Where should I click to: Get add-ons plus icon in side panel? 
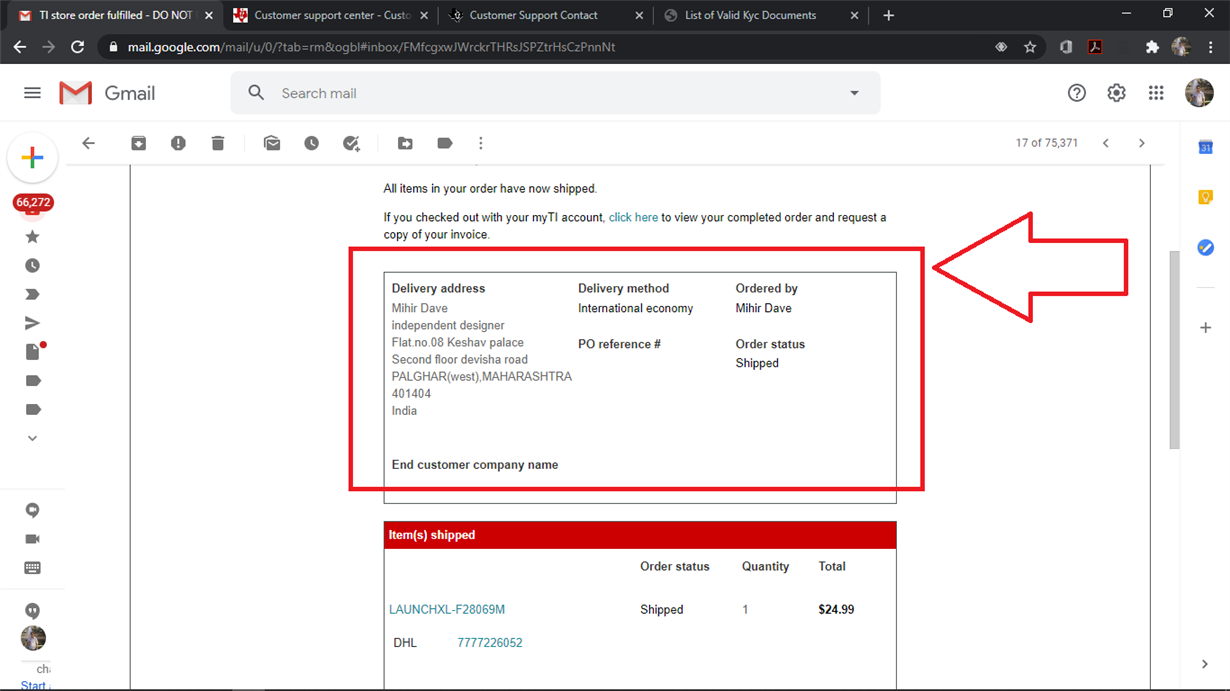pos(1205,327)
